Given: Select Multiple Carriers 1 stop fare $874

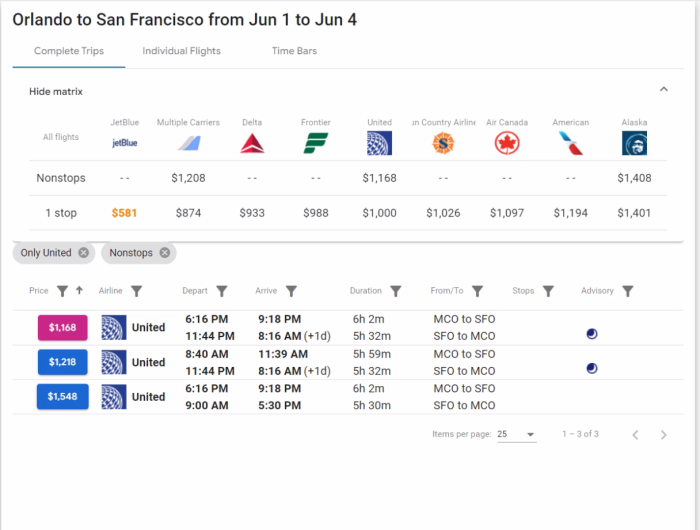Looking at the screenshot, I should coord(188,213).
